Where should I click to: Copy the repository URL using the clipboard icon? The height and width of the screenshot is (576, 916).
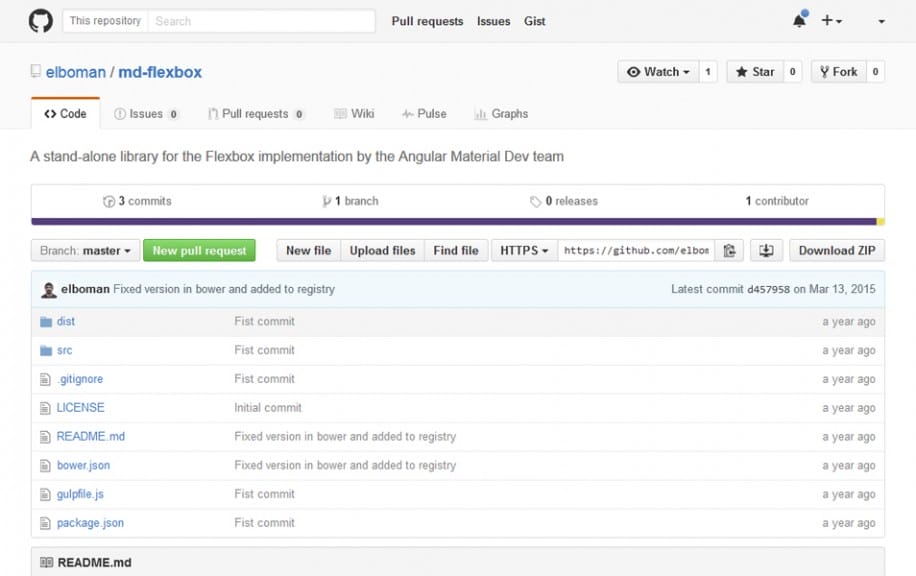pos(730,250)
